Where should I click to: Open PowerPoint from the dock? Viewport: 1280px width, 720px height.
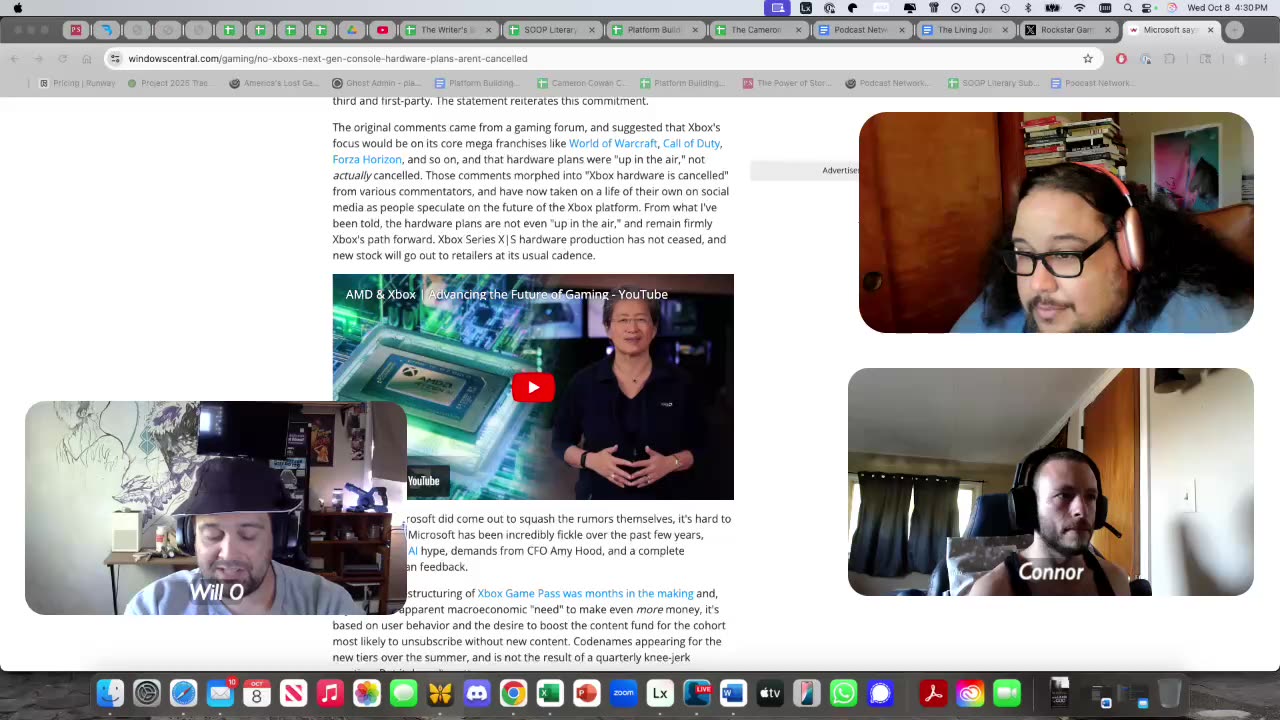click(587, 692)
